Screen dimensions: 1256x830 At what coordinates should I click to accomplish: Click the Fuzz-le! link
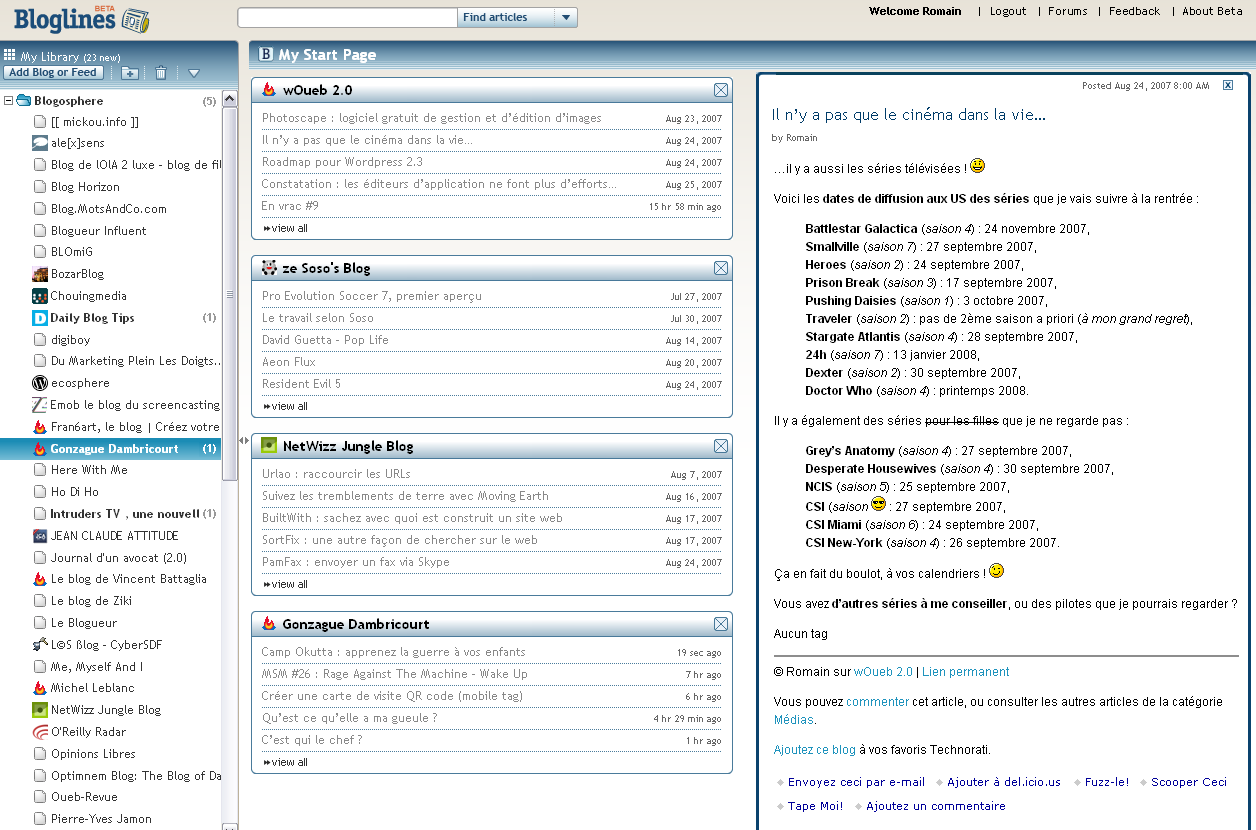1107,782
